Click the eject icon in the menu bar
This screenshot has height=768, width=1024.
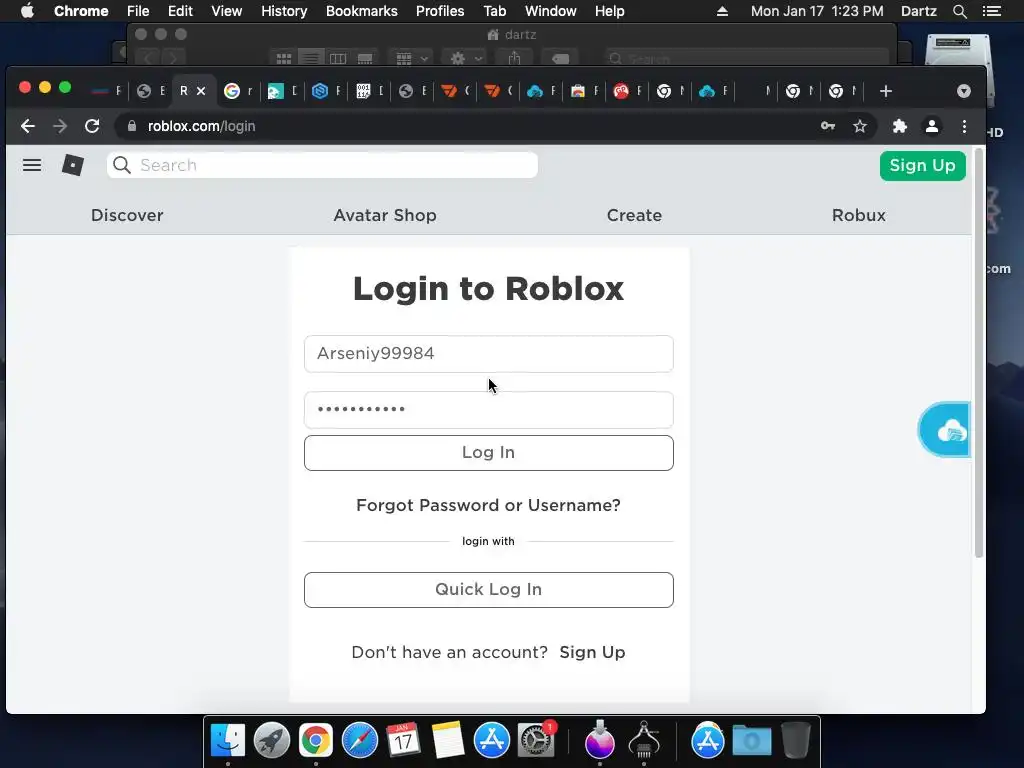pyautogui.click(x=722, y=11)
